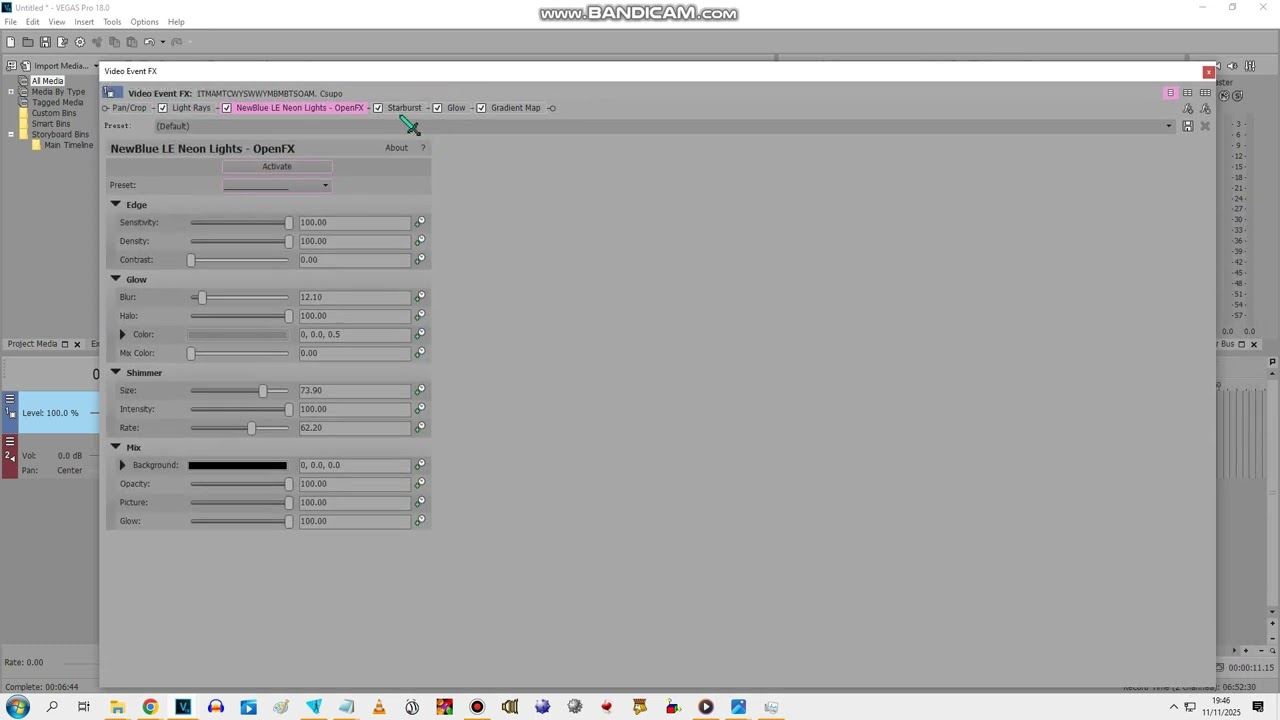Click the Blur slider handle
This screenshot has height=720, width=1280.
(202, 297)
